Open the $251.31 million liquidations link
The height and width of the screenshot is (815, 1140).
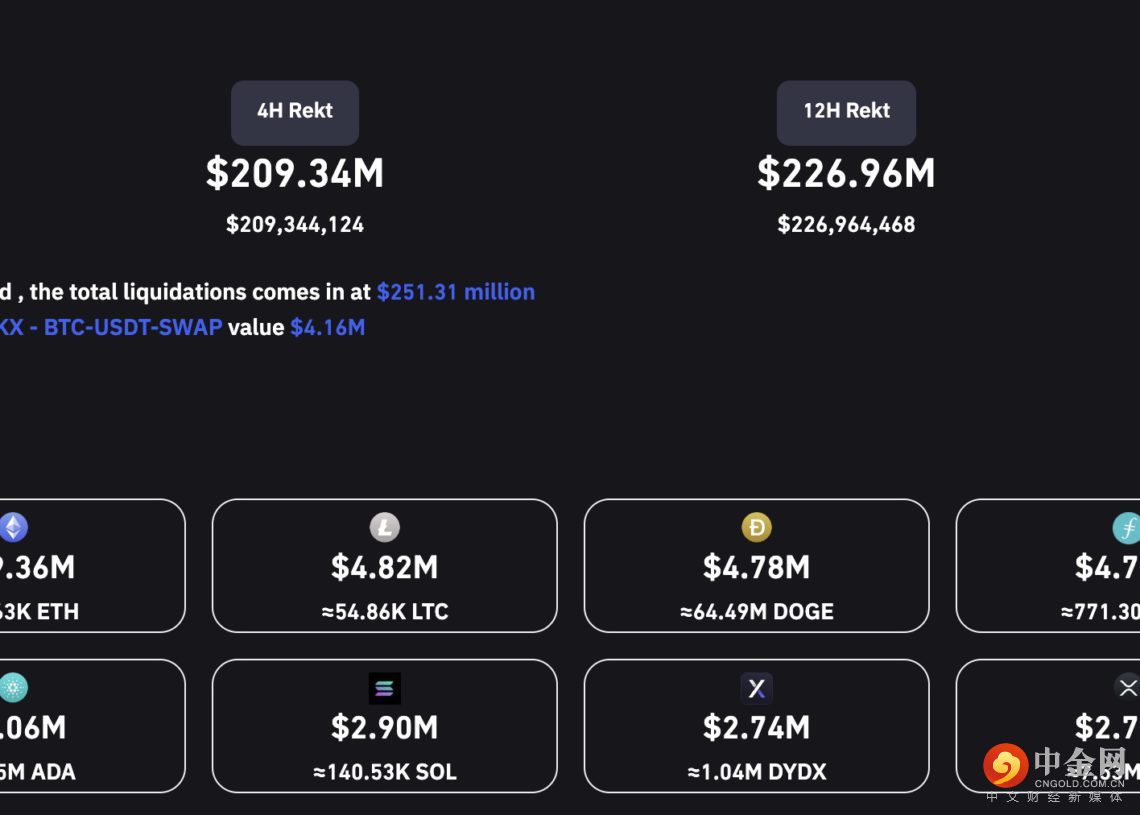(x=456, y=292)
